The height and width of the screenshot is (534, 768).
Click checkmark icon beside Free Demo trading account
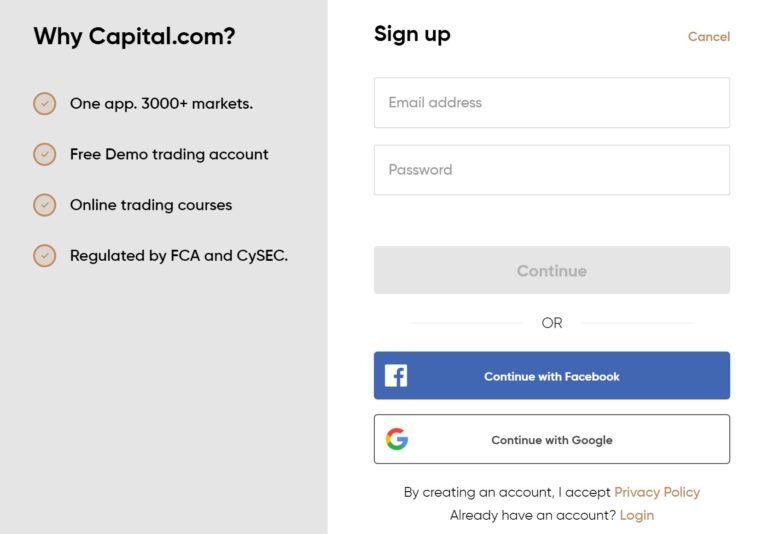45,154
